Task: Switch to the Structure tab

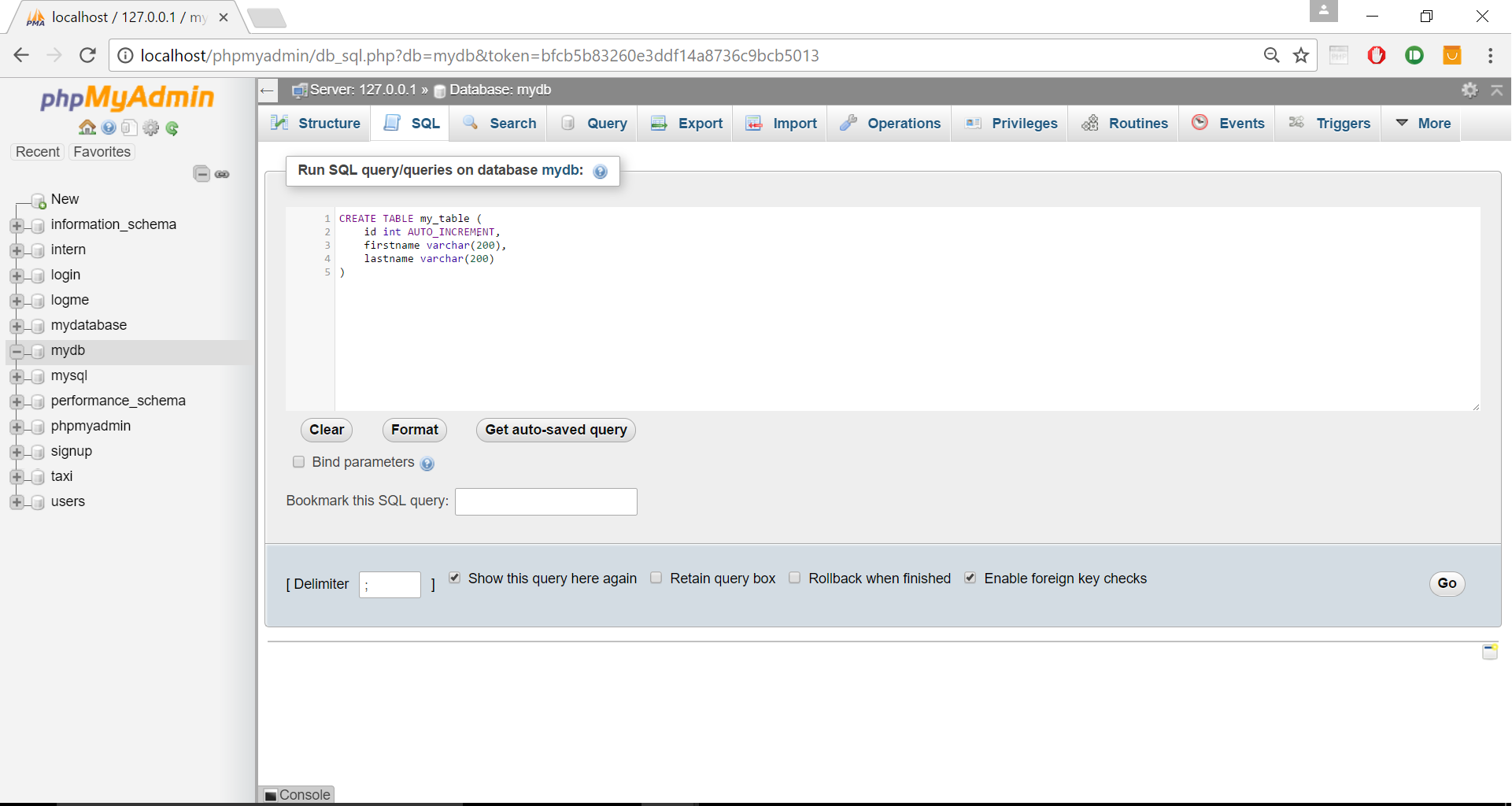Action: (x=315, y=124)
